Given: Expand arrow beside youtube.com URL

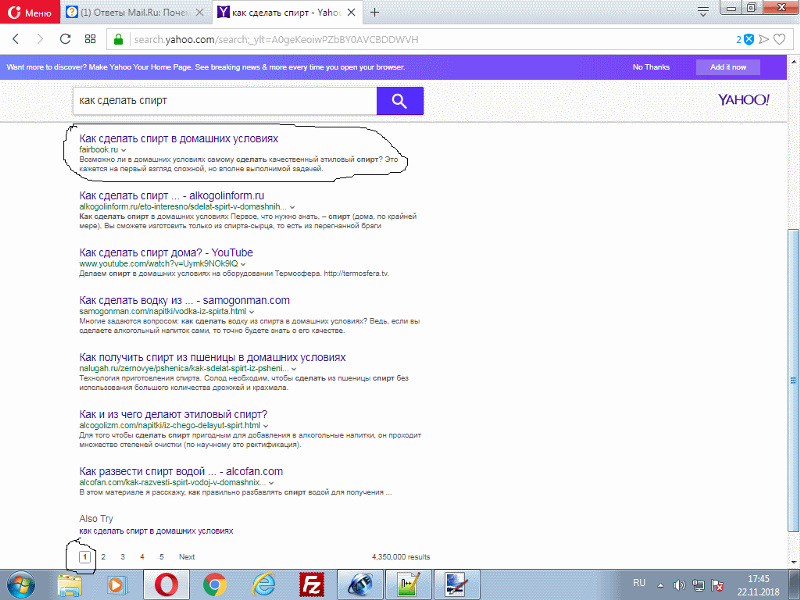Looking at the screenshot, I should (243, 264).
